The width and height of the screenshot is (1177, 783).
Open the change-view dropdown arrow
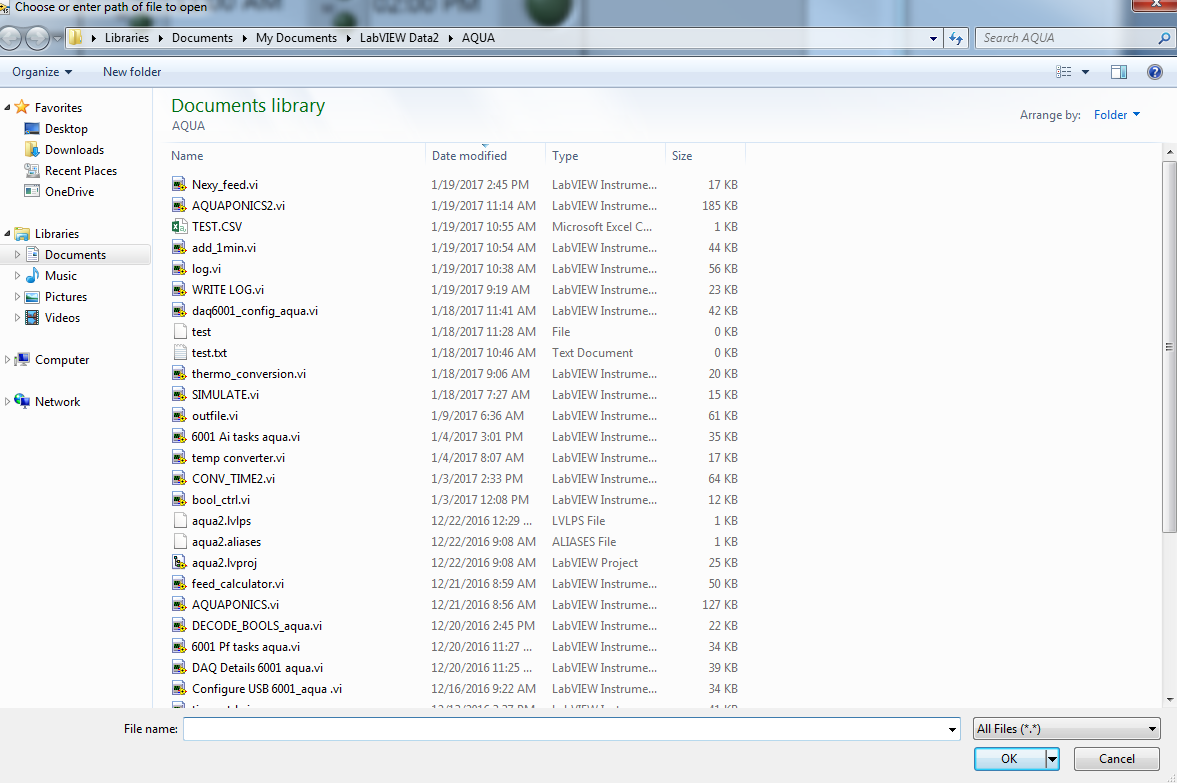click(1086, 71)
